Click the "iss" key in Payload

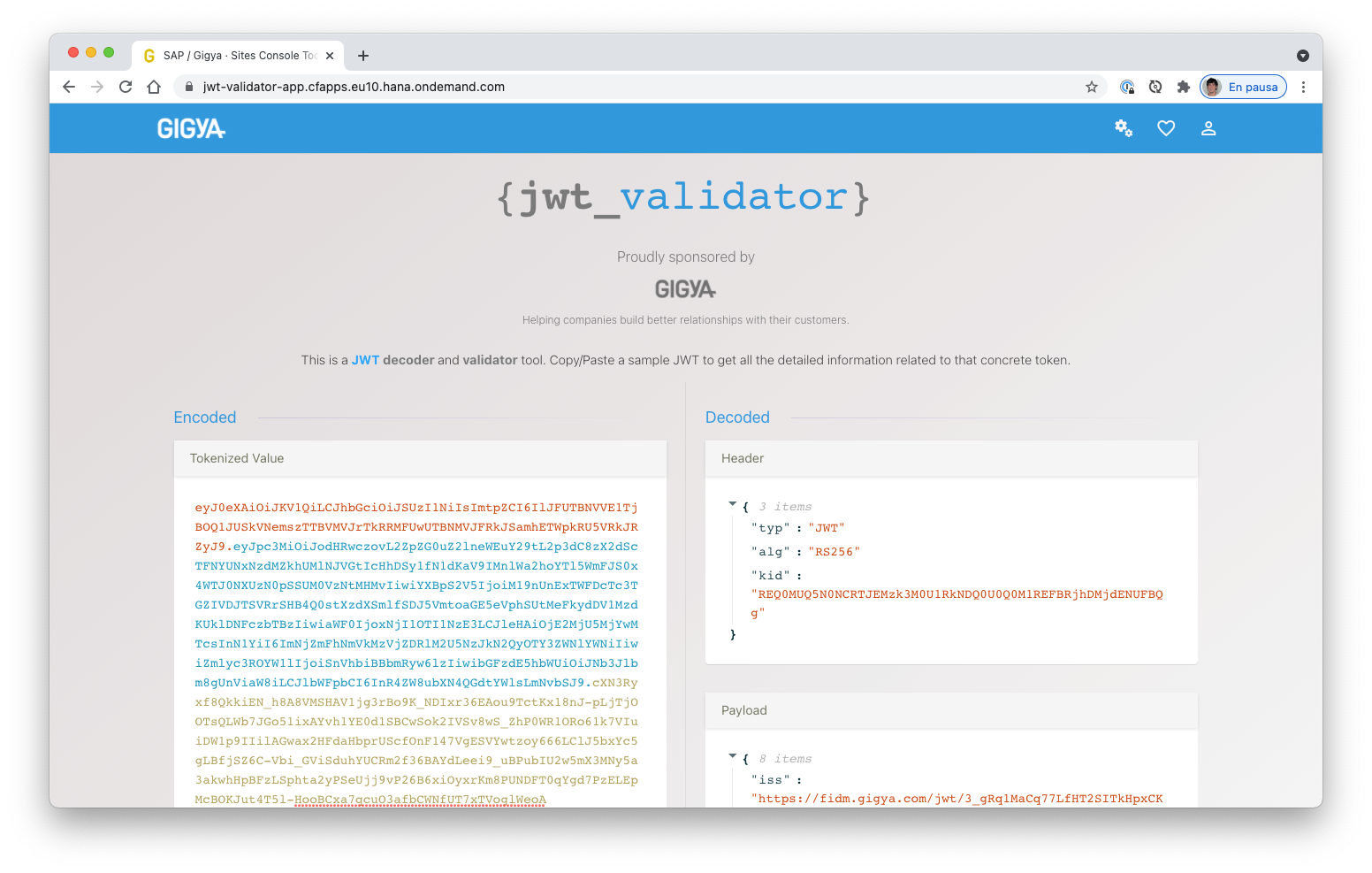pos(770,780)
